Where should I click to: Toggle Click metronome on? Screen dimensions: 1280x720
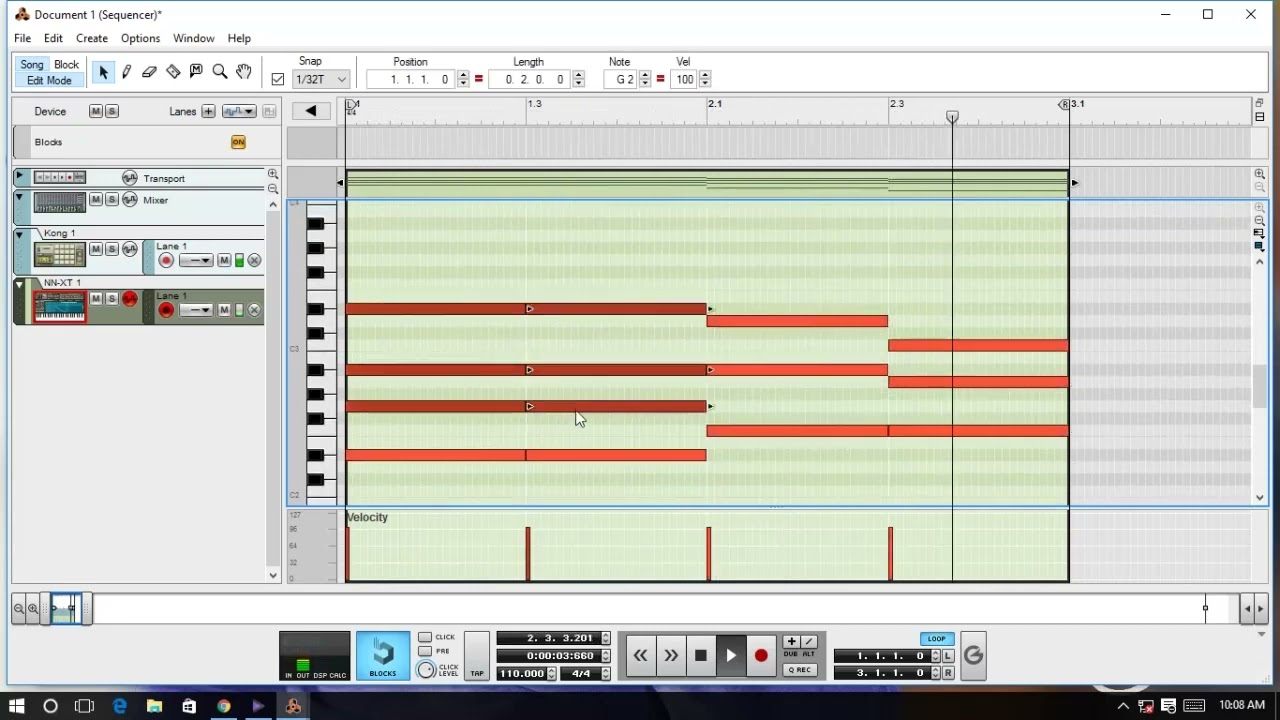425,637
